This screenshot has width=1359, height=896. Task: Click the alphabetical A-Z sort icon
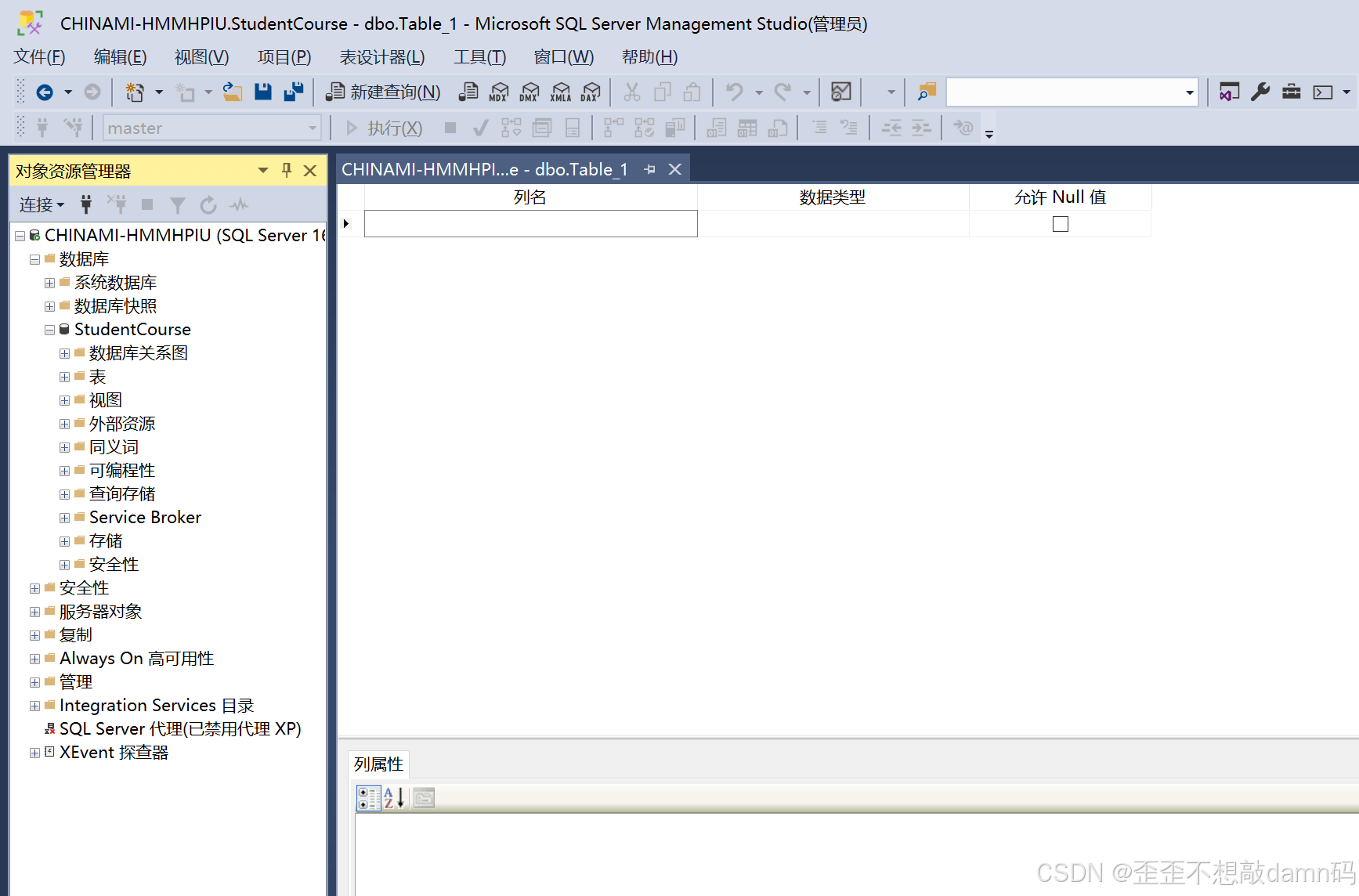coord(394,798)
